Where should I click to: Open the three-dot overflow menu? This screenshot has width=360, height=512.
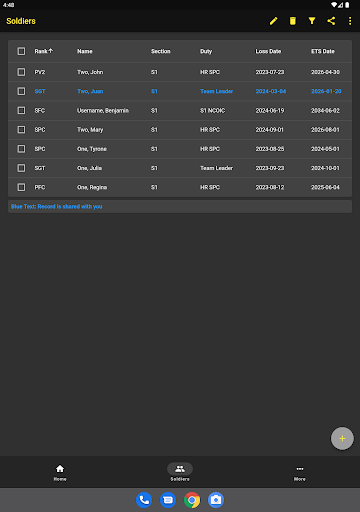(350, 21)
